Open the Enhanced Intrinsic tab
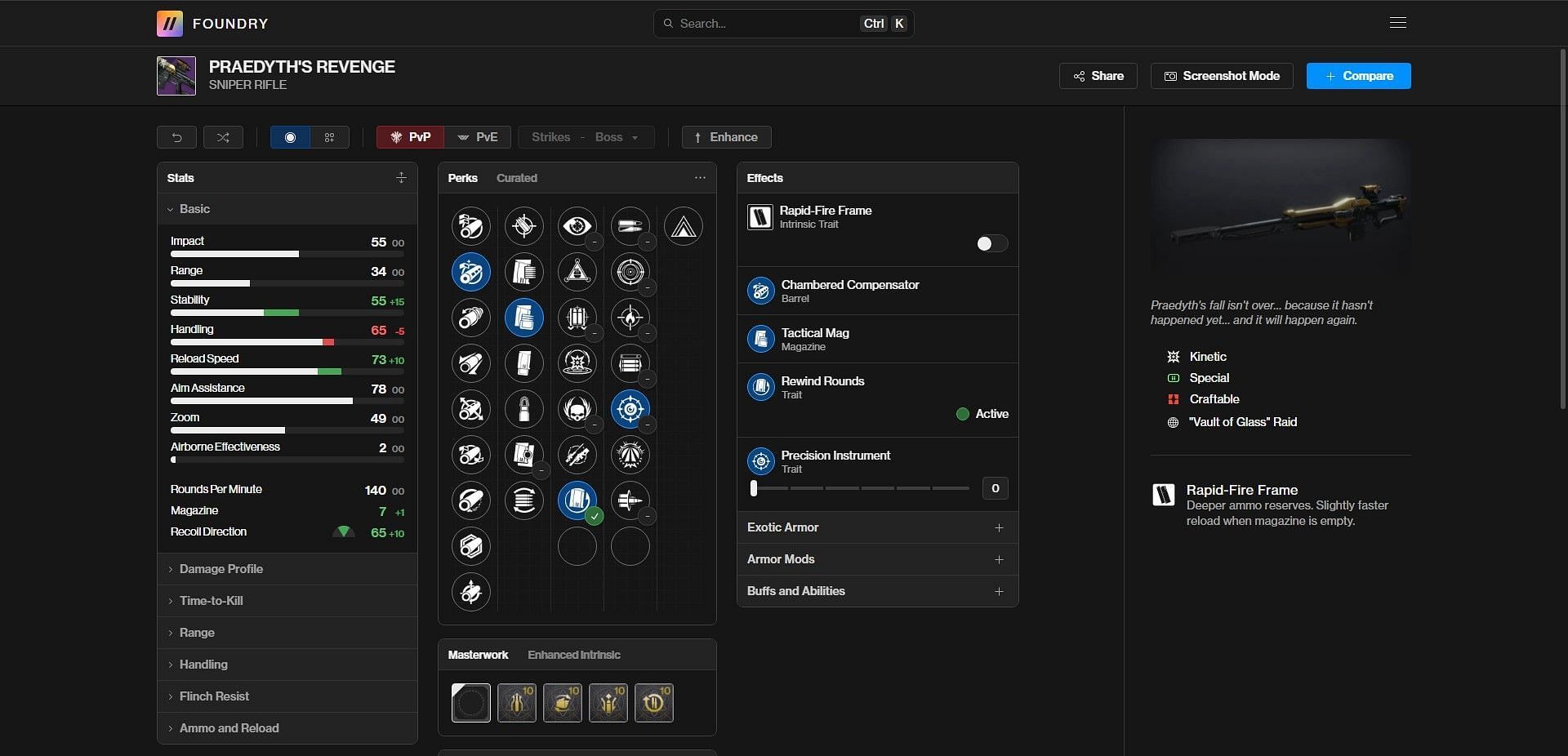This screenshot has width=1568, height=756. (574, 655)
